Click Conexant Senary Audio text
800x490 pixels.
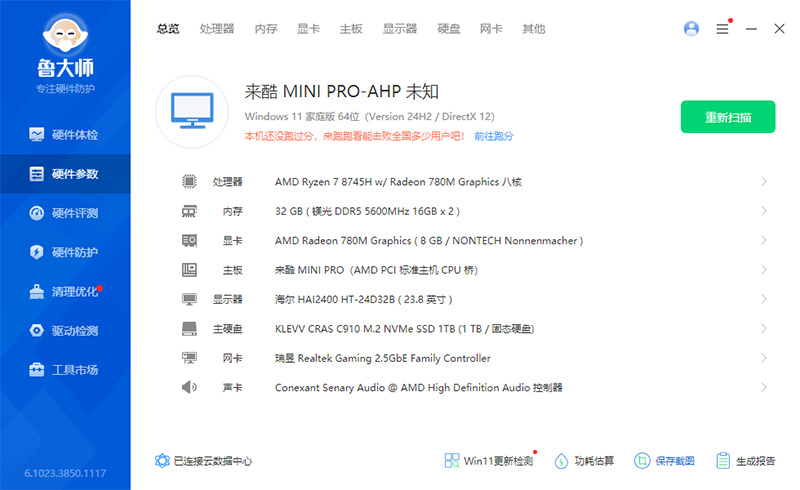coord(418,388)
